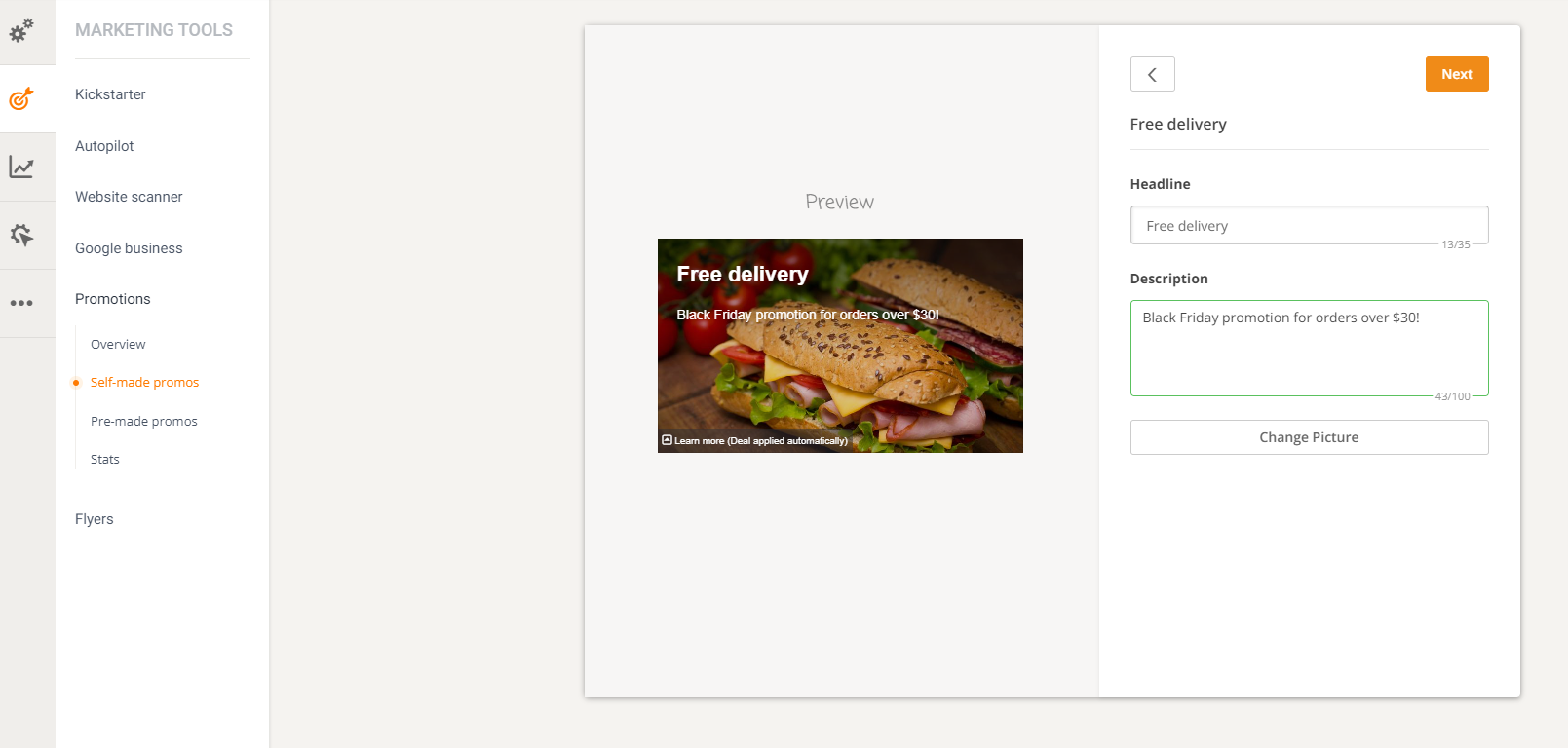
Task: Select Website scanner menu item
Action: (x=129, y=197)
